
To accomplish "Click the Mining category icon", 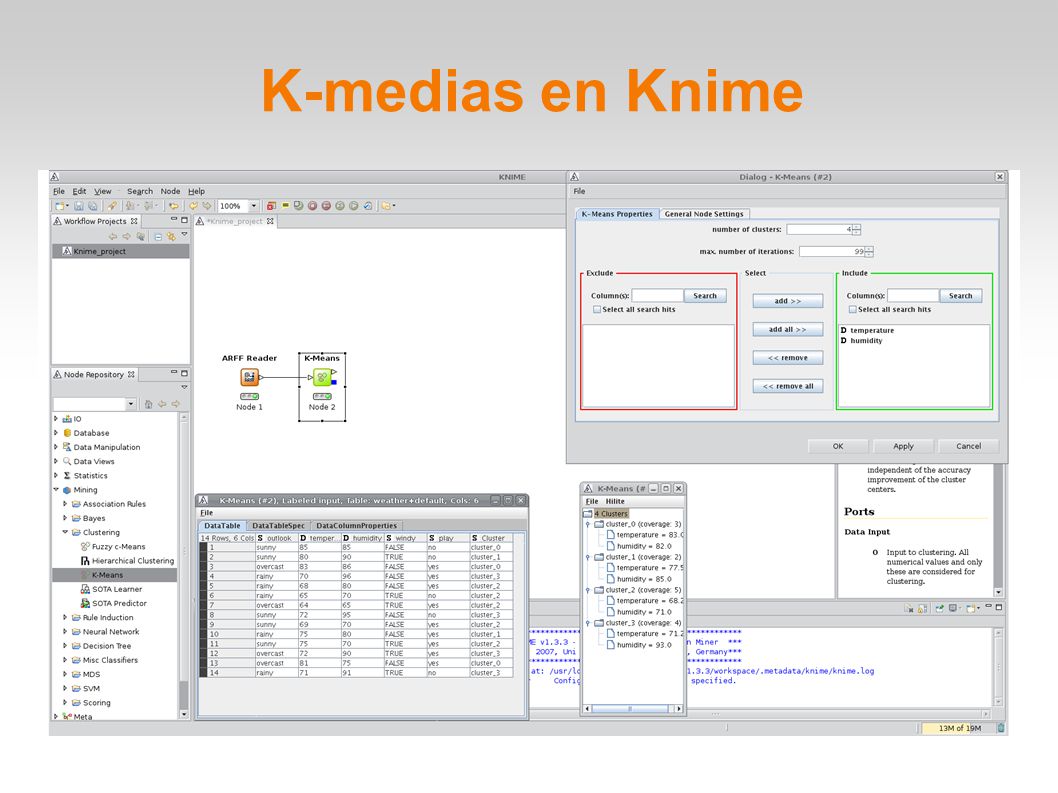I will point(67,490).
